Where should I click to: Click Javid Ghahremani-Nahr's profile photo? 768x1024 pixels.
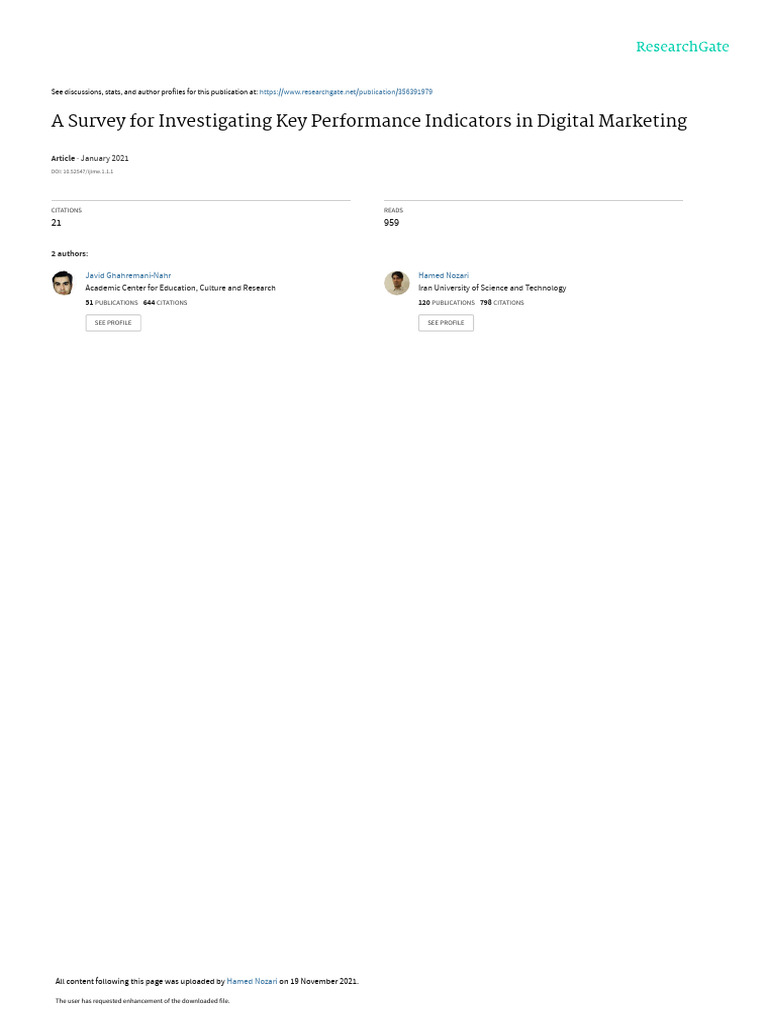[63, 283]
